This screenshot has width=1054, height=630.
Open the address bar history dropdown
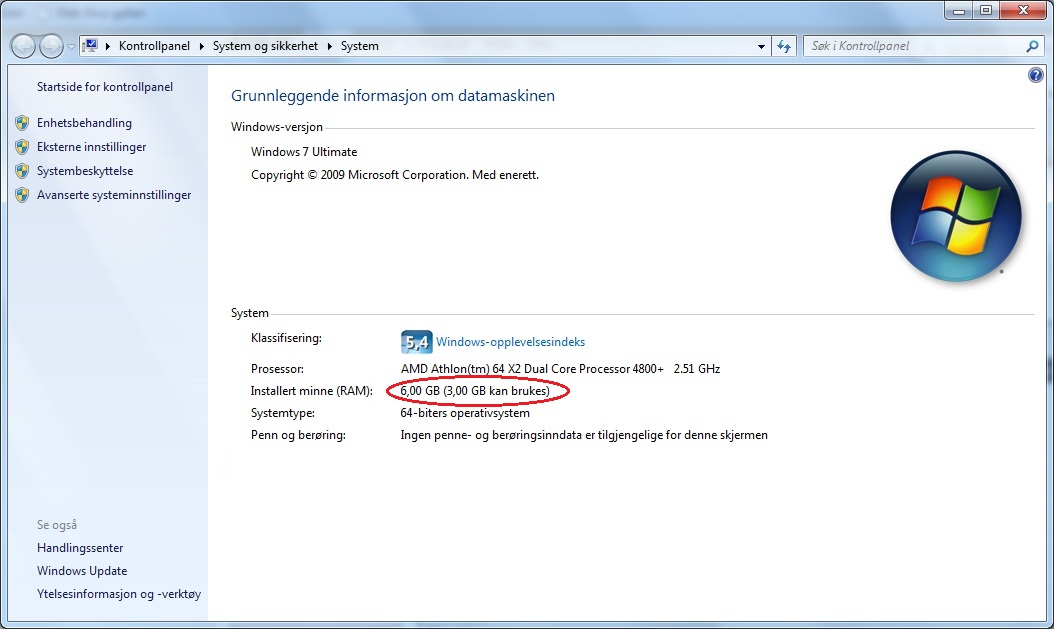coord(761,46)
